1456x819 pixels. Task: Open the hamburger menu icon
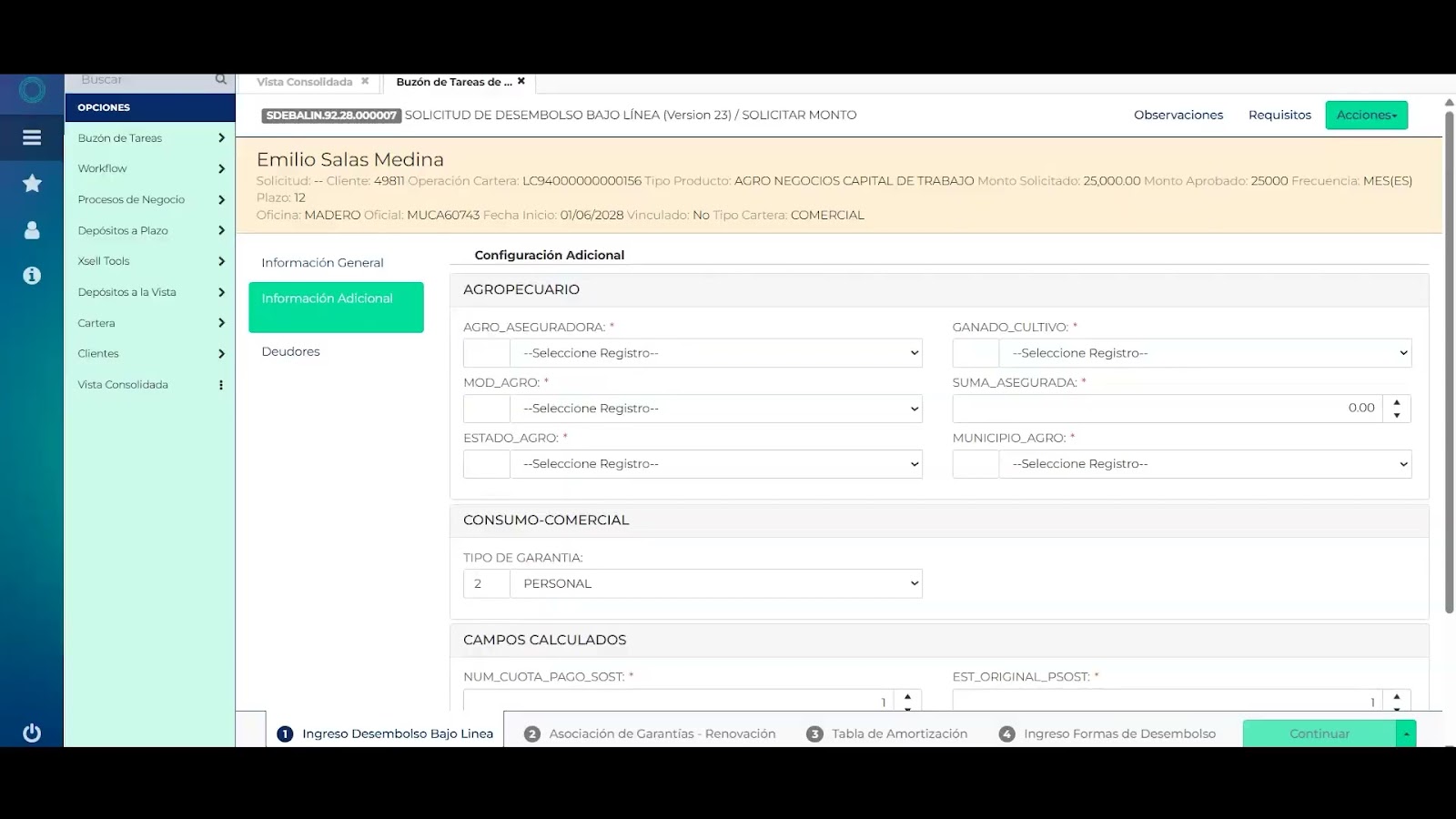32,137
